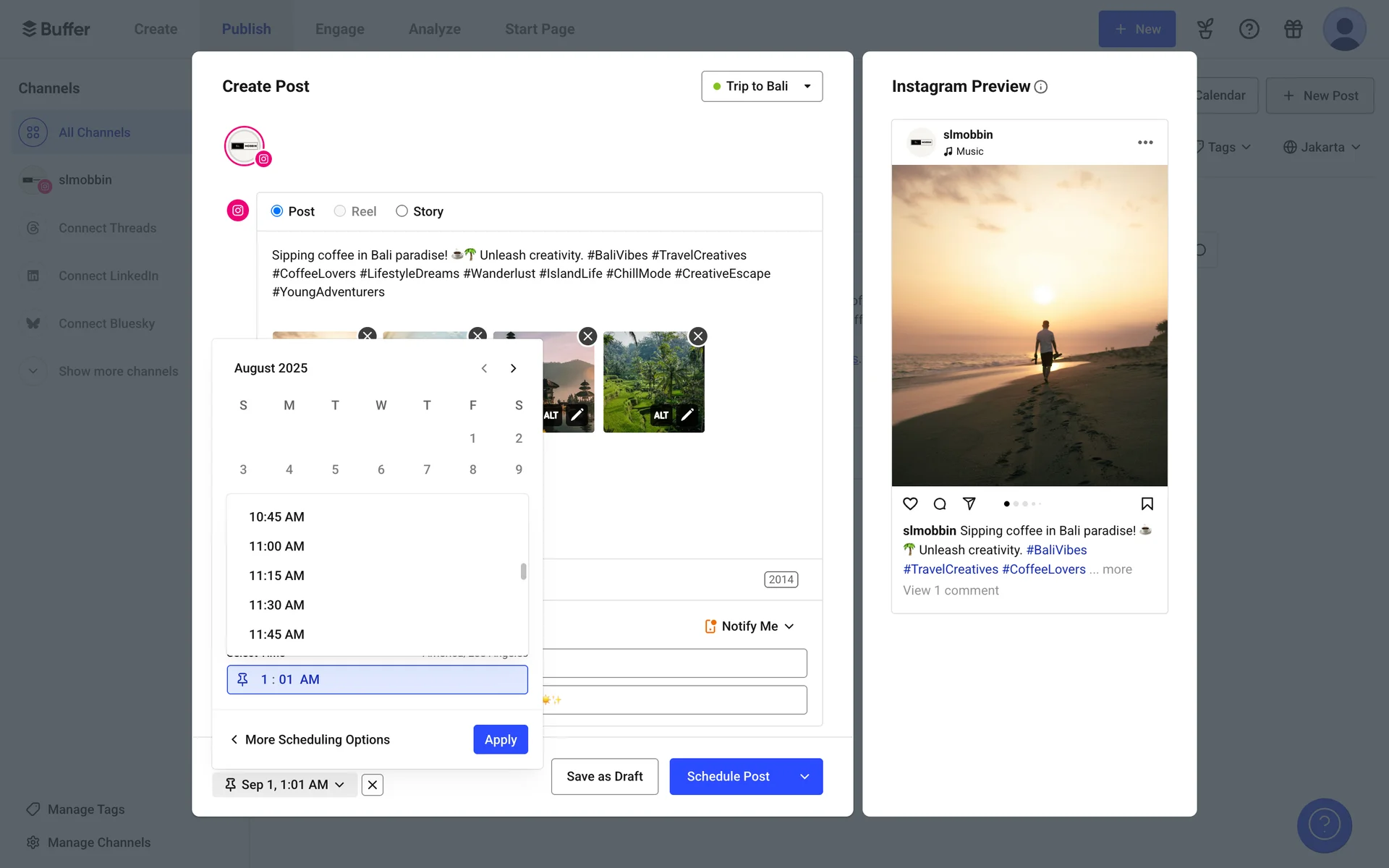Screen dimensions: 1389x868
Task: Edit the rice terrace image with pencil icon
Action: pos(687,414)
